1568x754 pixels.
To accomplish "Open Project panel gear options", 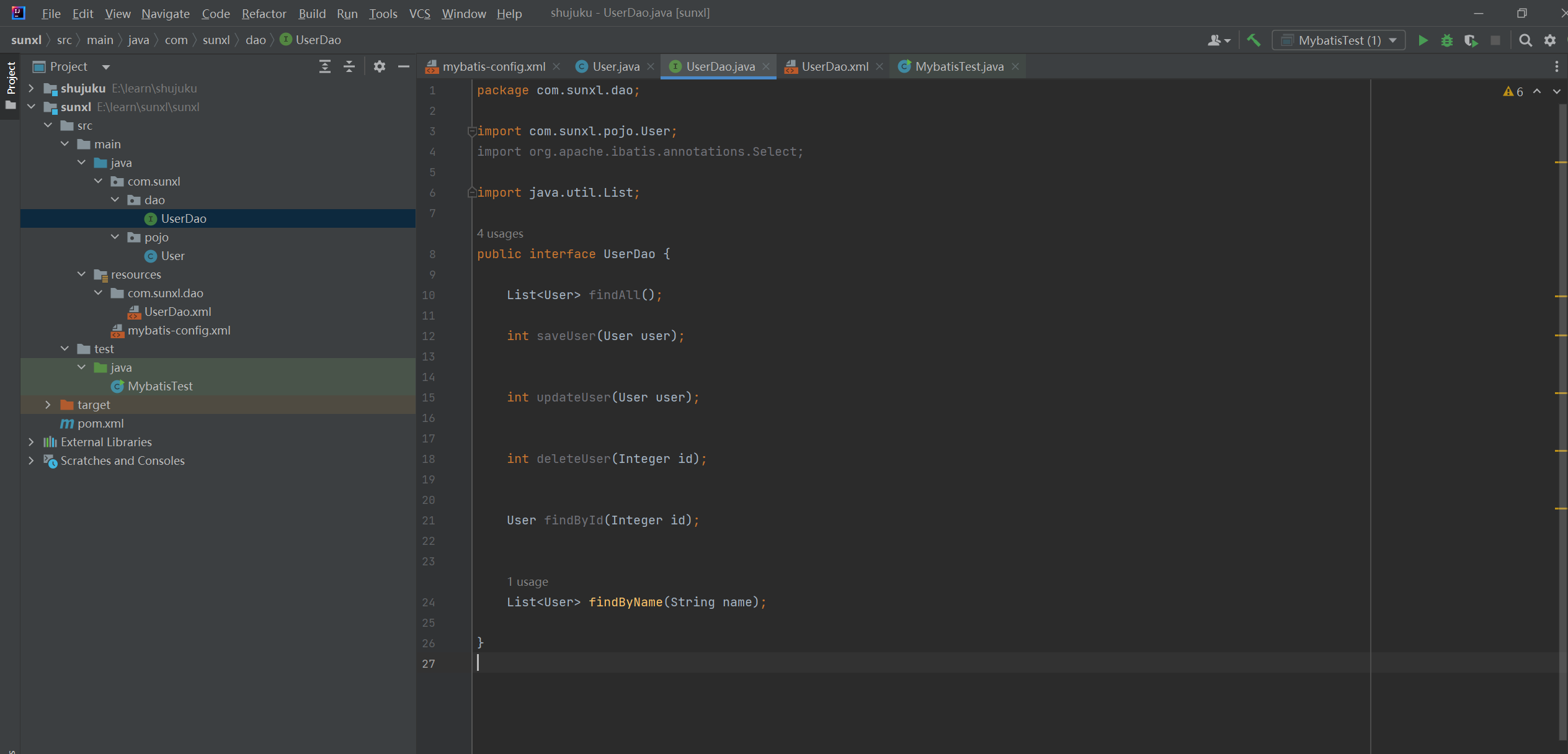I will point(380,66).
